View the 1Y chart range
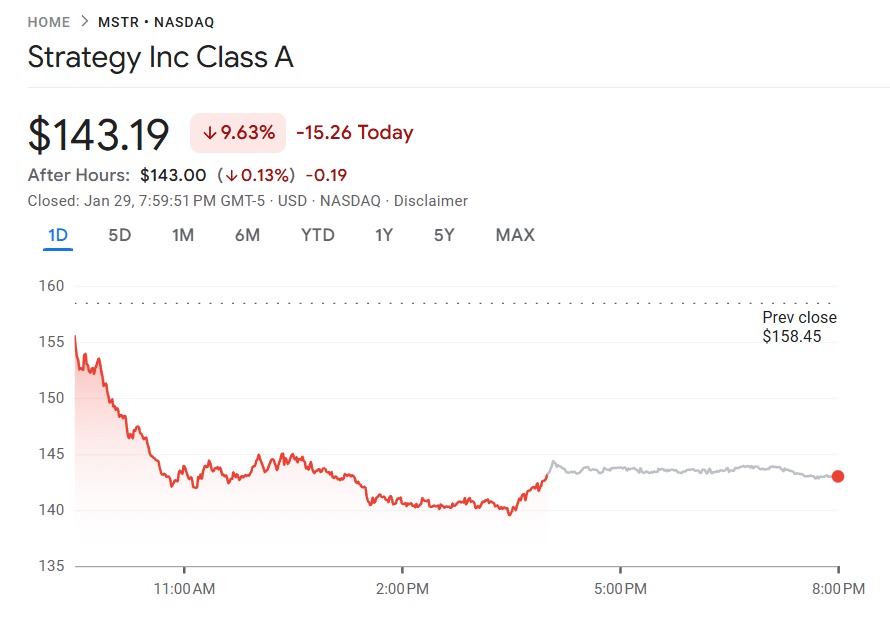Screen dimensions: 890x619 click(384, 236)
